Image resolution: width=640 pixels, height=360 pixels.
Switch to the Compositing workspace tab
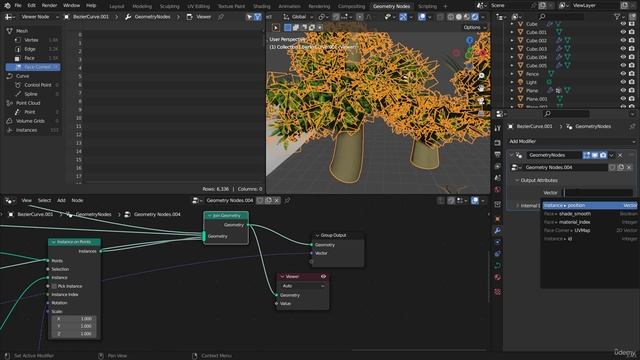(351, 6)
